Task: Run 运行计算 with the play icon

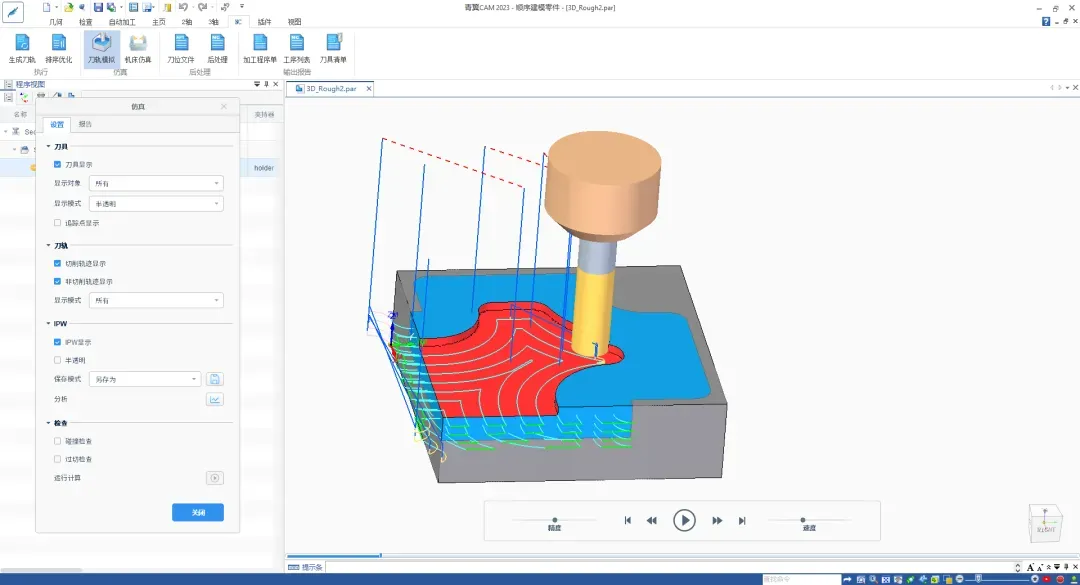Action: [x=215, y=478]
